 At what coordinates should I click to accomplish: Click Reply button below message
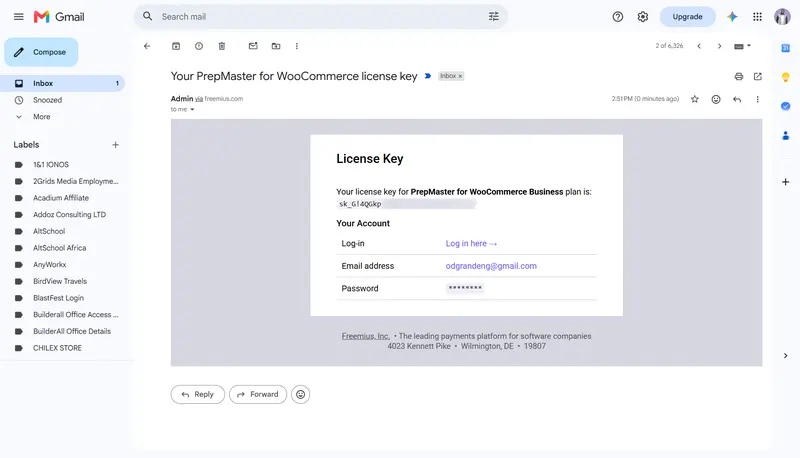tap(197, 394)
